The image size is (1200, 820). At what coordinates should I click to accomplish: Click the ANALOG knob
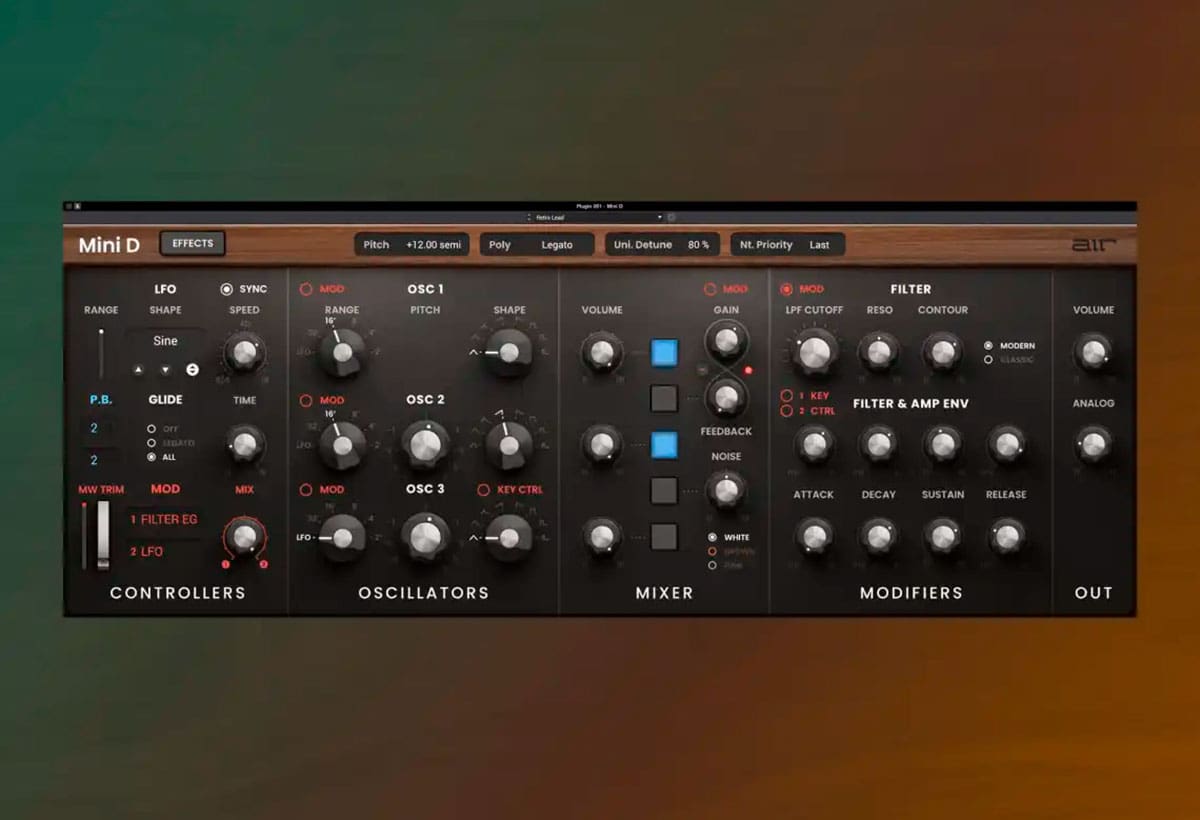point(1093,444)
